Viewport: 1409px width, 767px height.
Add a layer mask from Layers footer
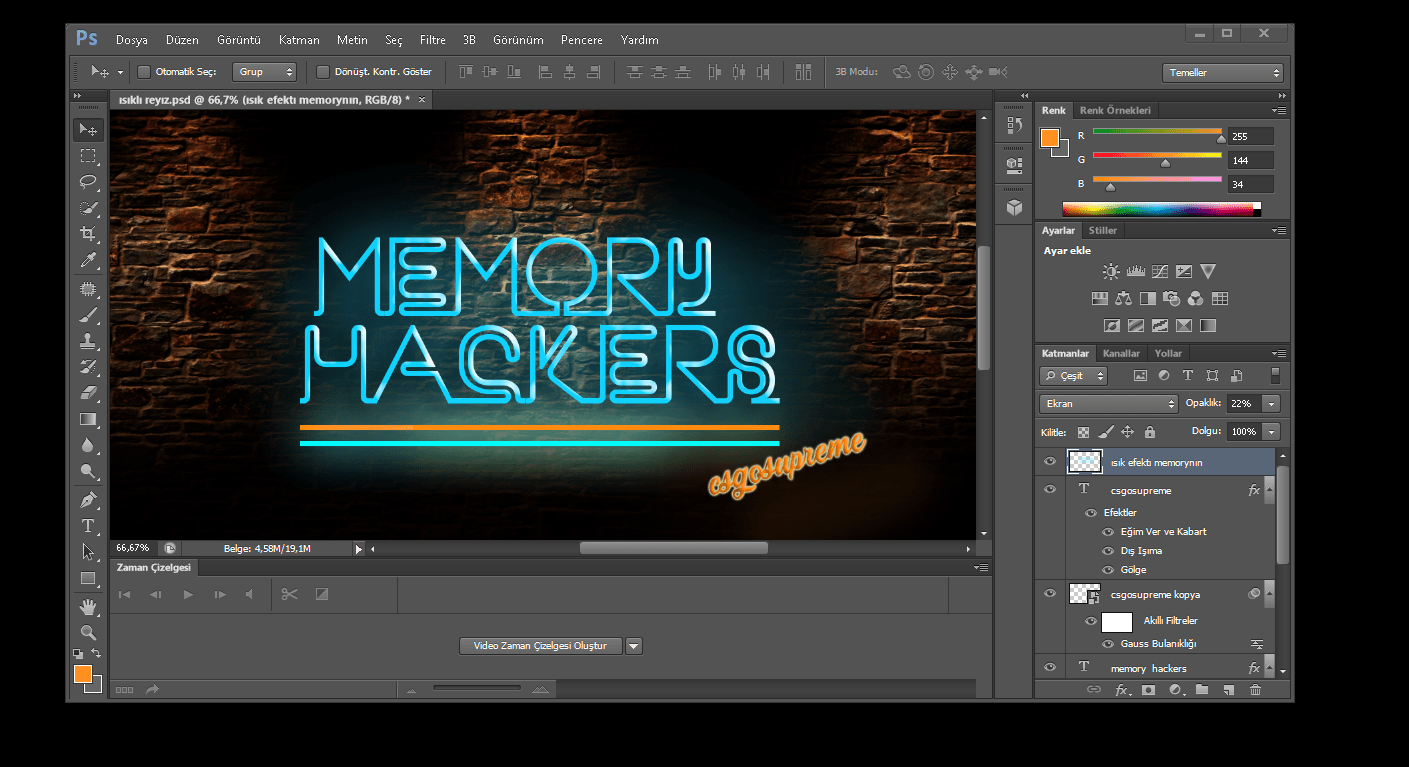pyautogui.click(x=1148, y=689)
